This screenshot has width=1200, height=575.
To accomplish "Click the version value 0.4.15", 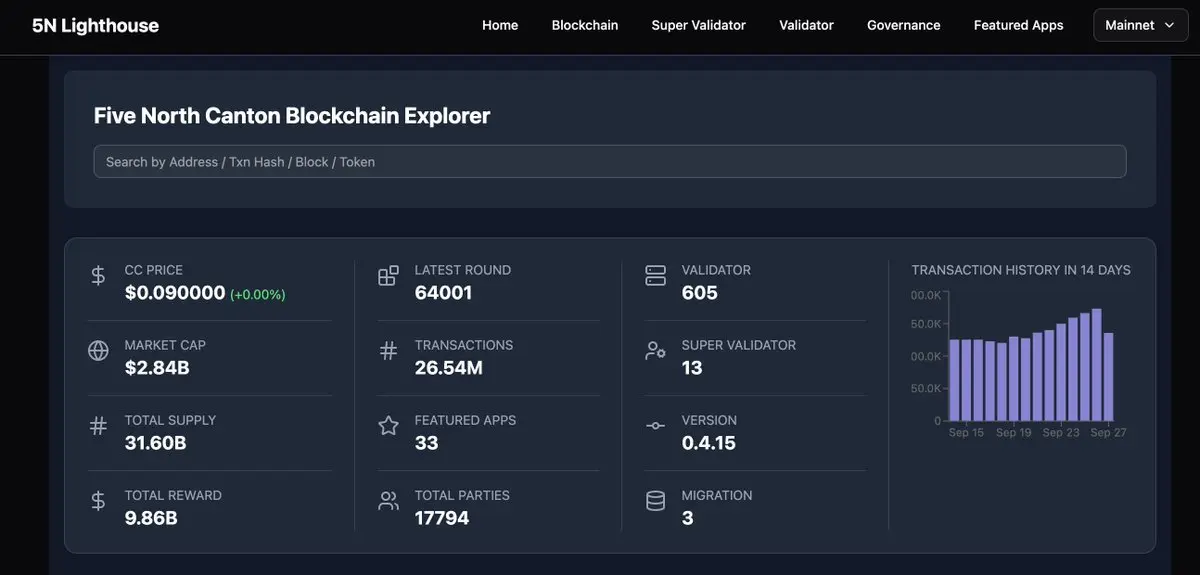I will (x=709, y=443).
